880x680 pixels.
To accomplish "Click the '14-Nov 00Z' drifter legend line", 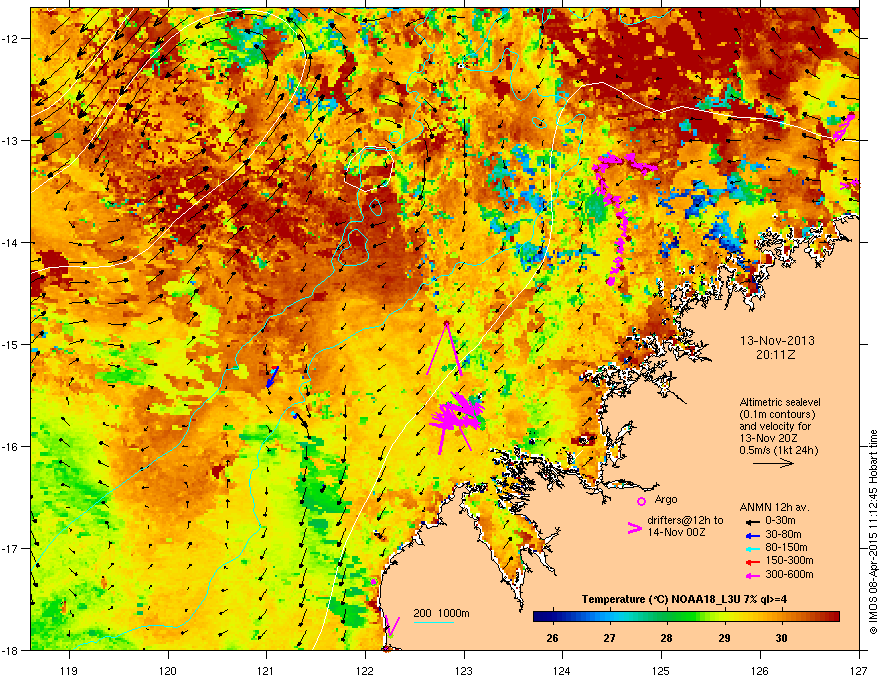I will pos(676,532).
